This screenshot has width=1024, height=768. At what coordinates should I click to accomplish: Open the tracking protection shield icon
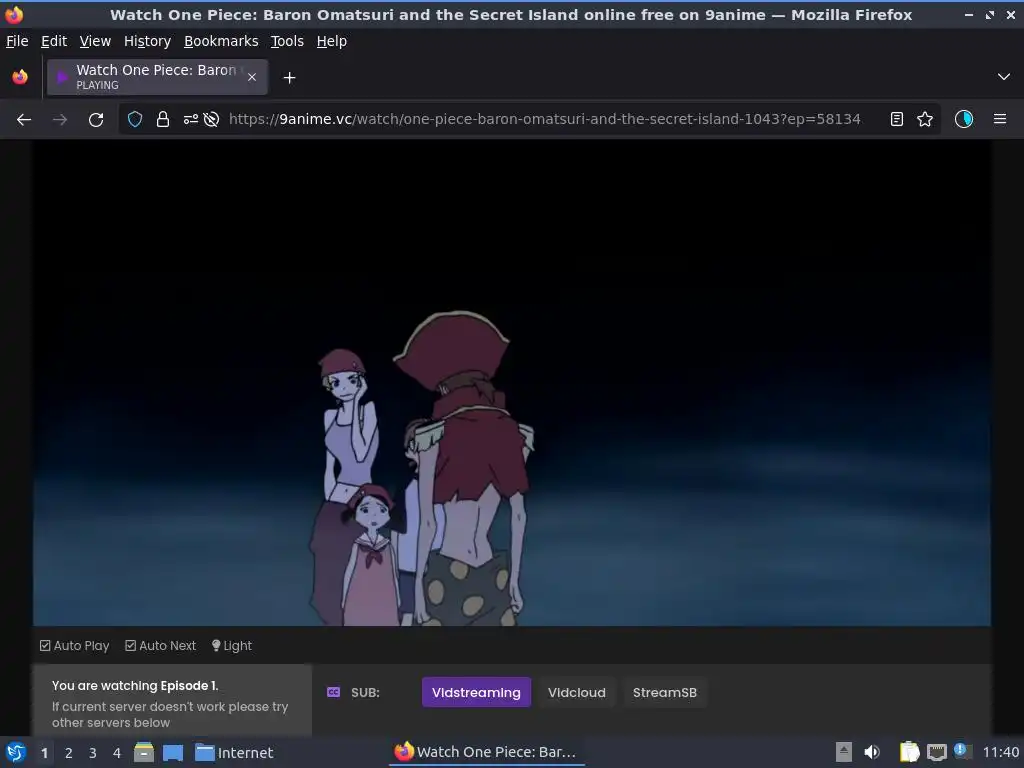point(135,120)
